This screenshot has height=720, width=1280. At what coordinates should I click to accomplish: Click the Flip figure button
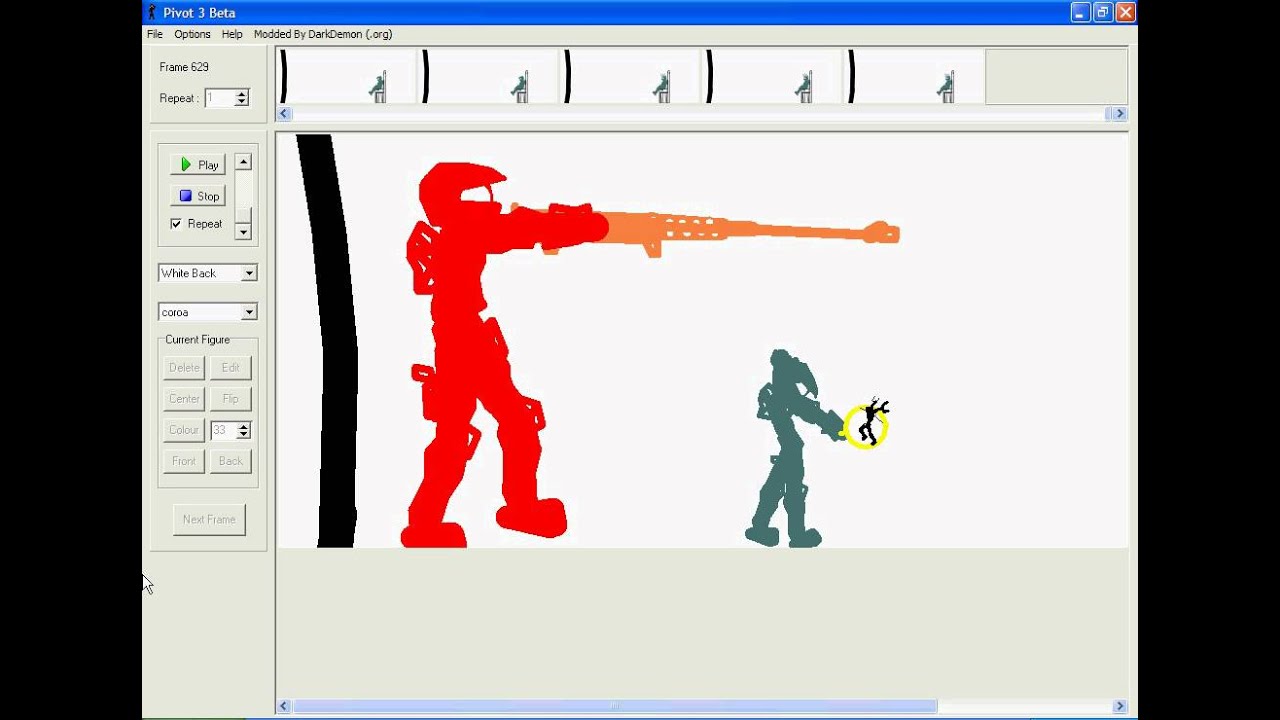(230, 399)
